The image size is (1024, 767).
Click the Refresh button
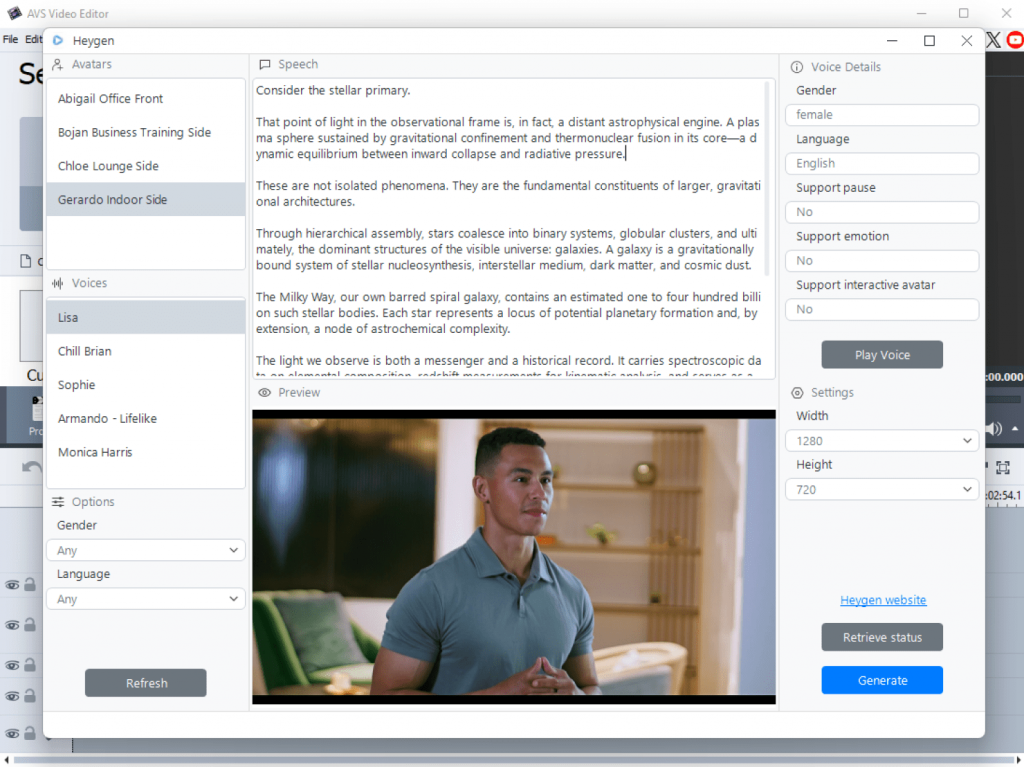click(x=146, y=683)
